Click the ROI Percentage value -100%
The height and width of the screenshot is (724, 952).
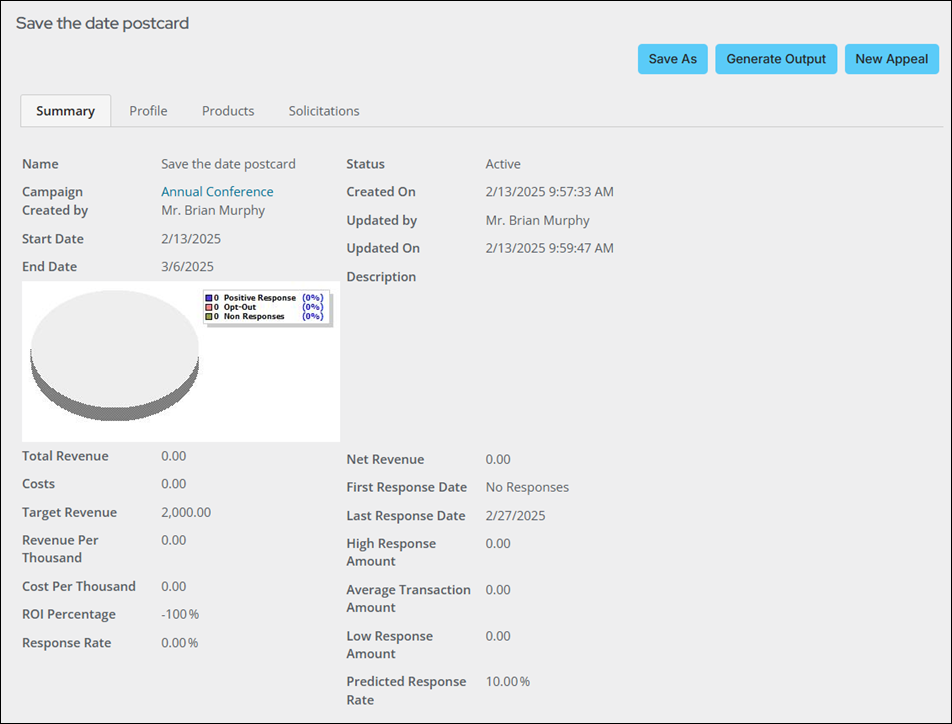(x=180, y=614)
